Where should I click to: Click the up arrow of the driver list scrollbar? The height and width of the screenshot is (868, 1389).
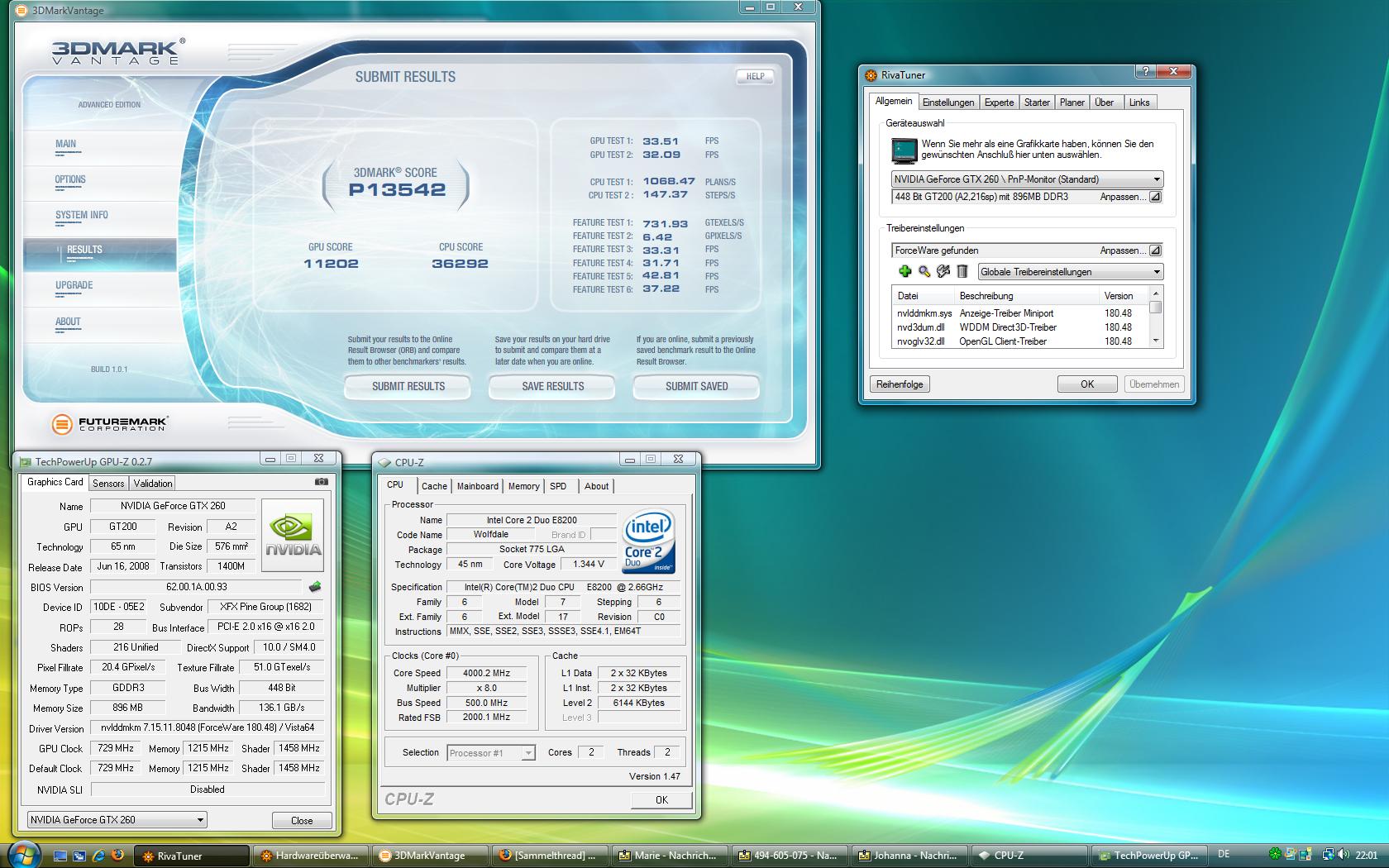[1156, 294]
